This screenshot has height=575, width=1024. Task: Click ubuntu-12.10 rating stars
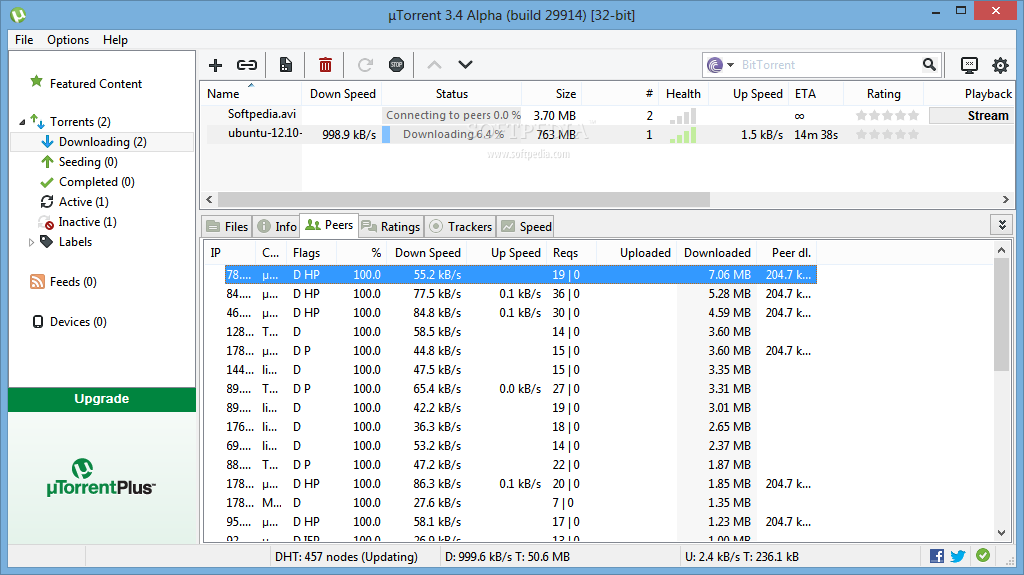point(887,135)
